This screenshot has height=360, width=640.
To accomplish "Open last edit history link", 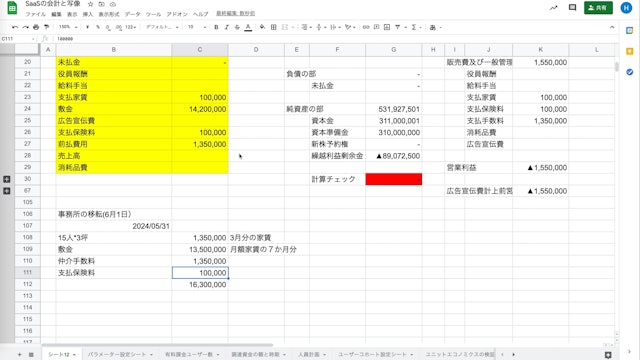I will [236, 14].
